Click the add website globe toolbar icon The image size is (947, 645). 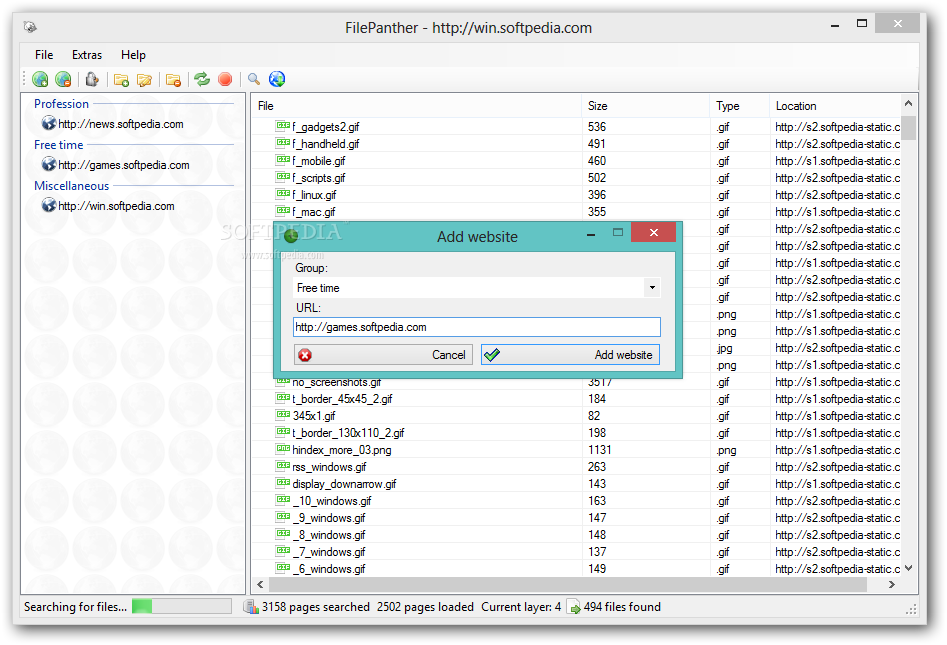(40, 79)
